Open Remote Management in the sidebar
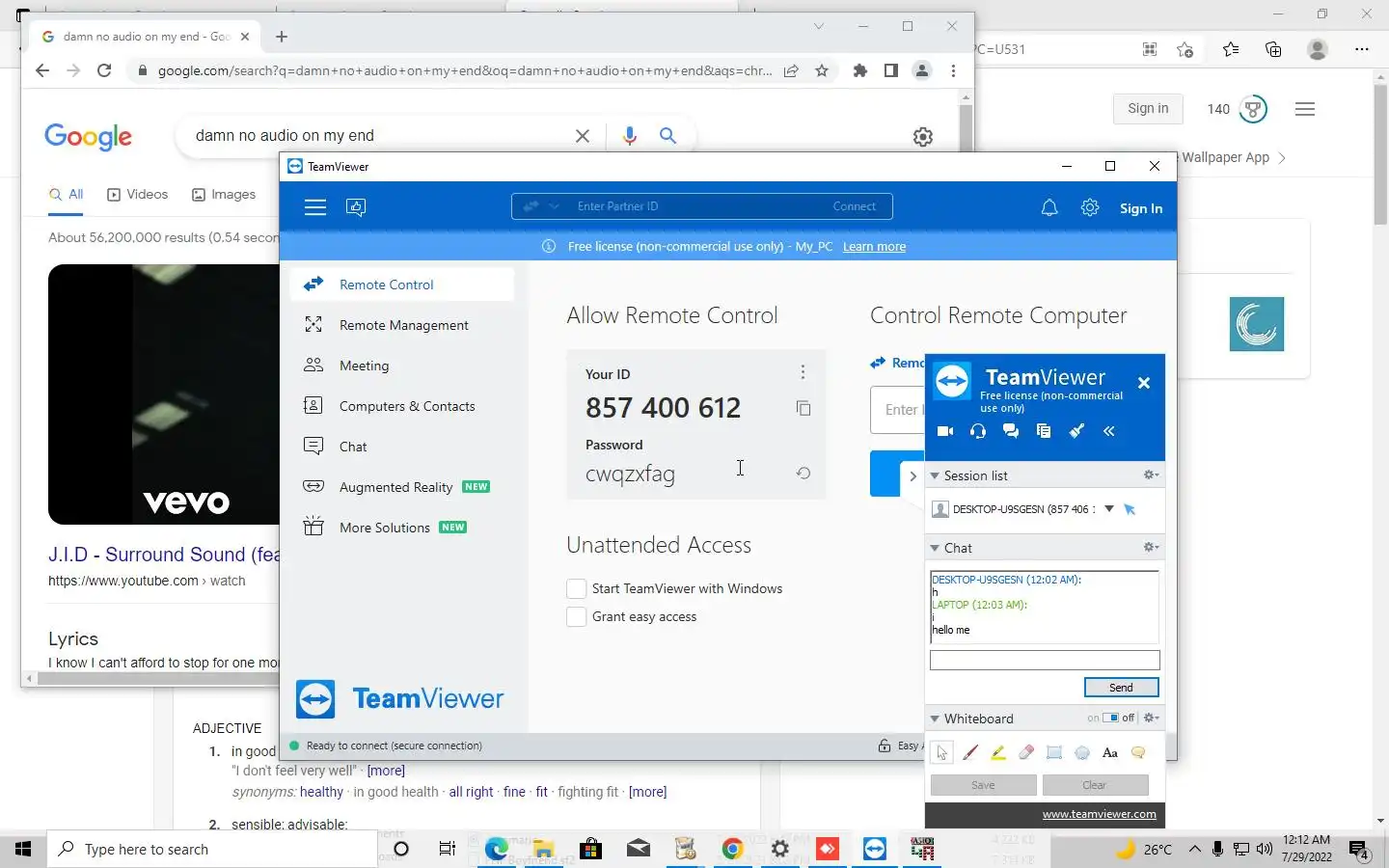 click(401, 325)
